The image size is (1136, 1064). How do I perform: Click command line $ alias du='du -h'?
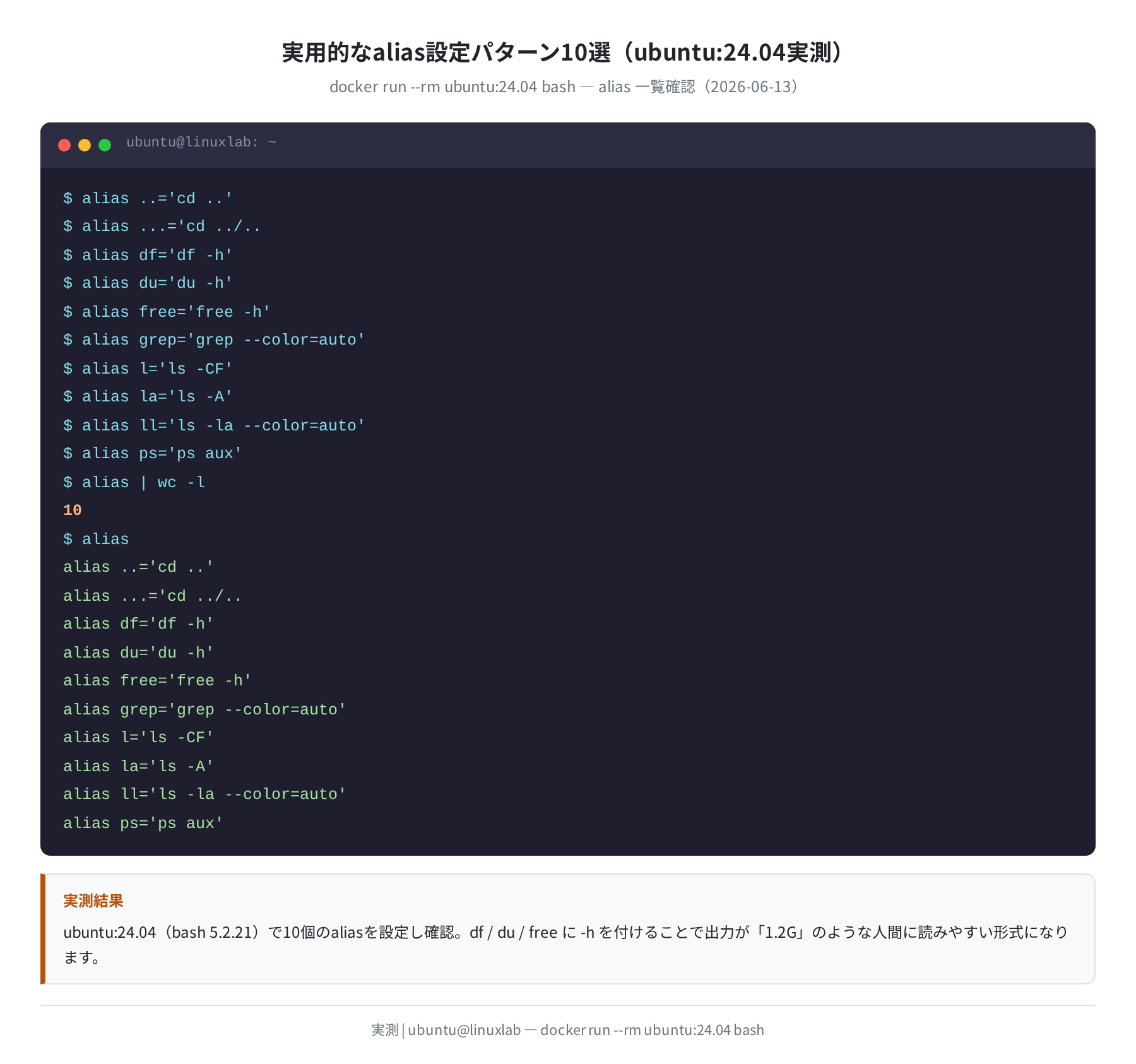148,283
